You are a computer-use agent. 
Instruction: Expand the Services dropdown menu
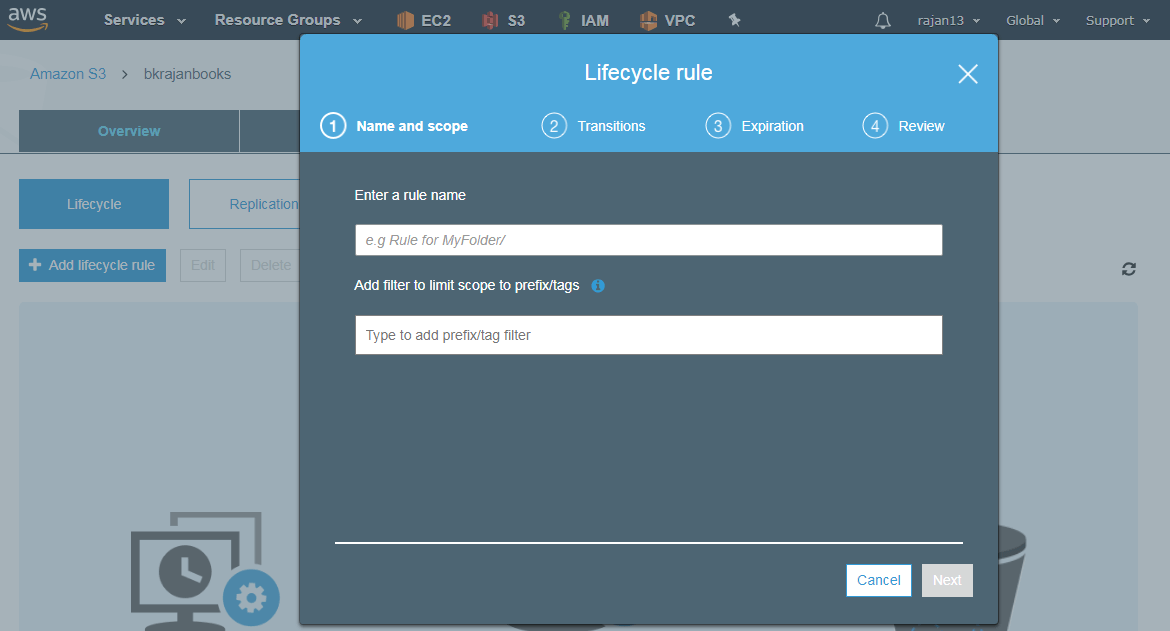point(145,20)
